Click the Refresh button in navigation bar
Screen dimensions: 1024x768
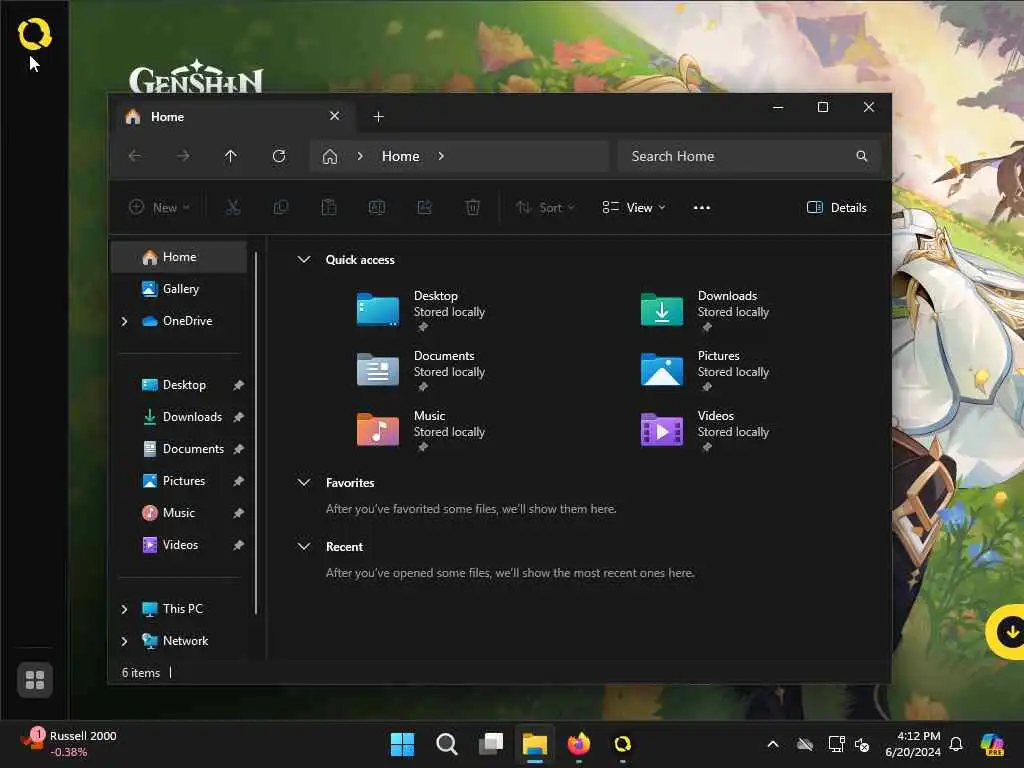[279, 156]
